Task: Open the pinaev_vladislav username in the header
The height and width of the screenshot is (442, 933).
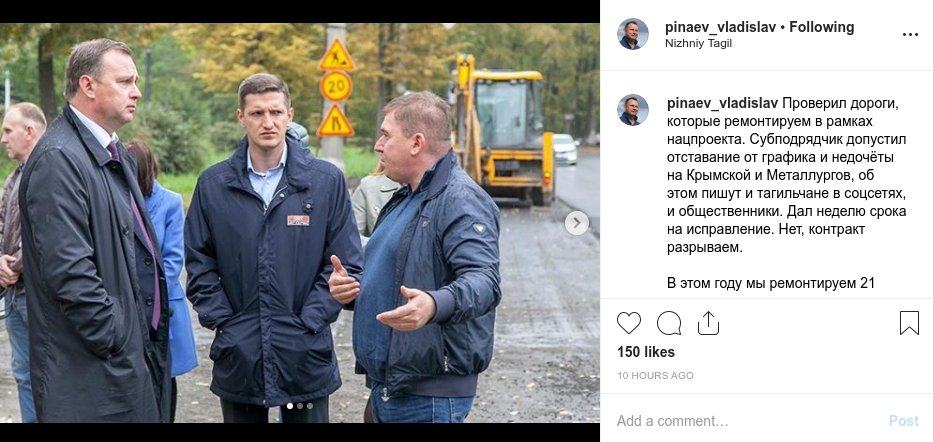Action: [721, 27]
